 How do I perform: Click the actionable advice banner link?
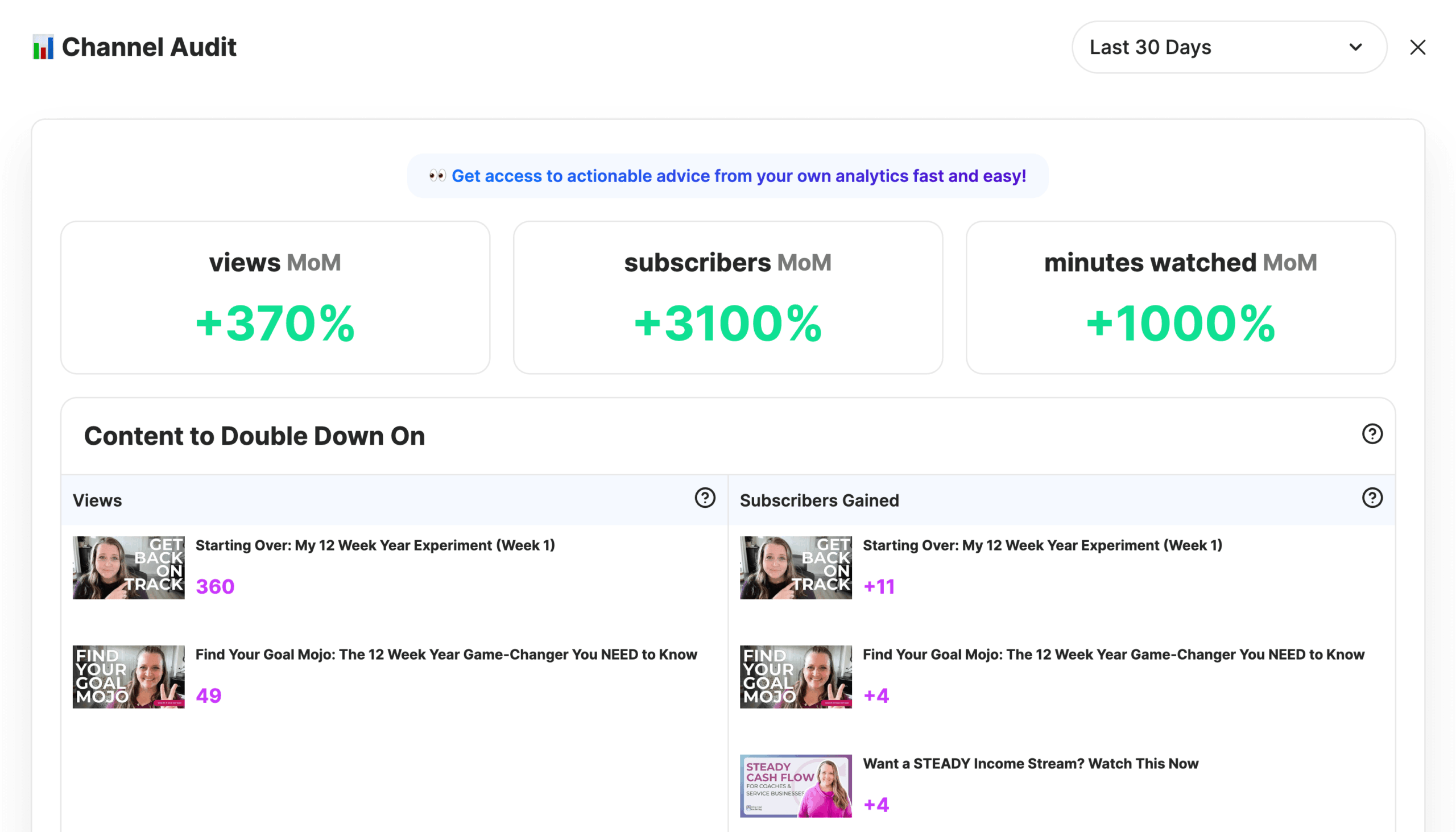pos(739,176)
